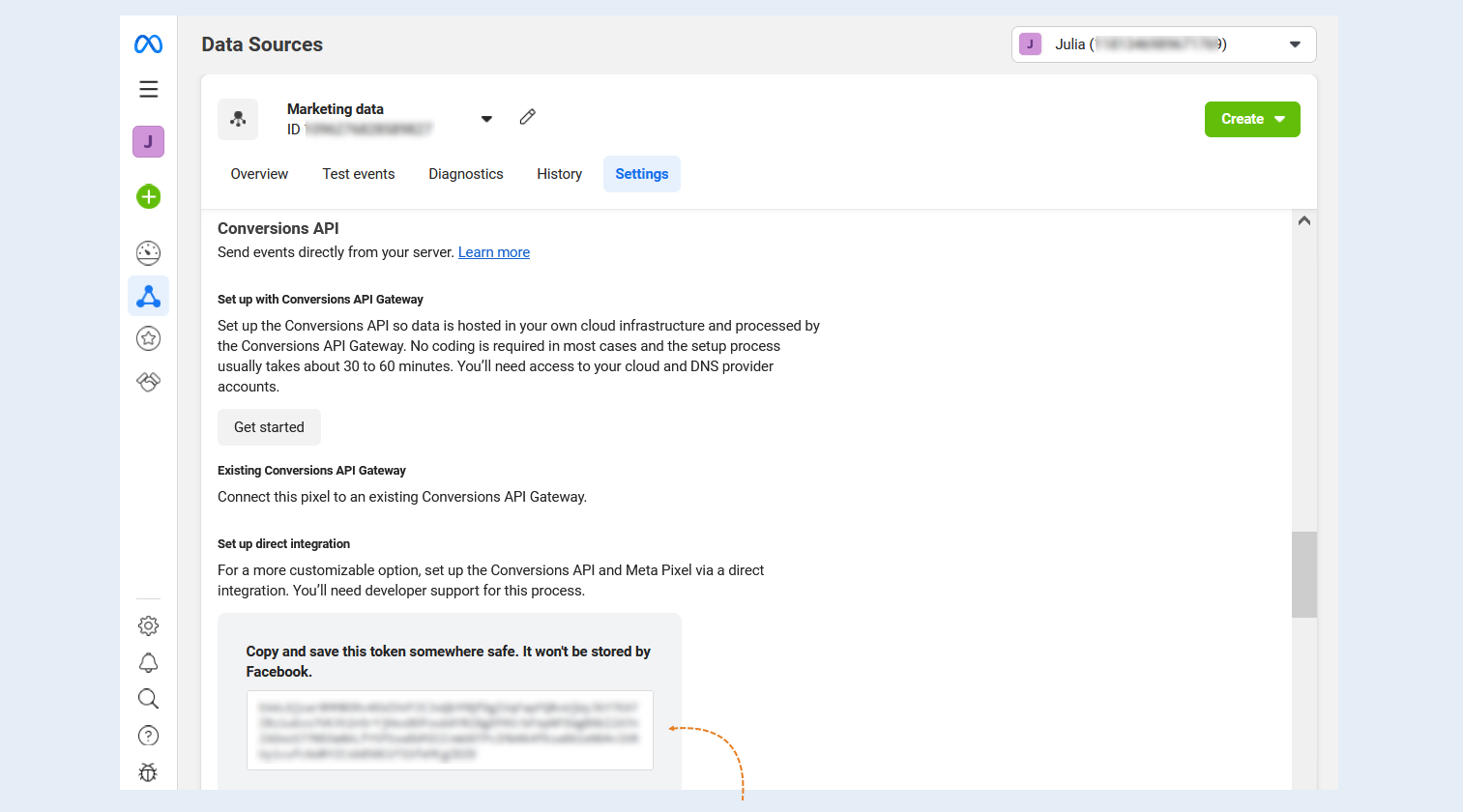The height and width of the screenshot is (812, 1463).
Task: Click the Set up with Conversions API Gateway heading
Action: [320, 300]
